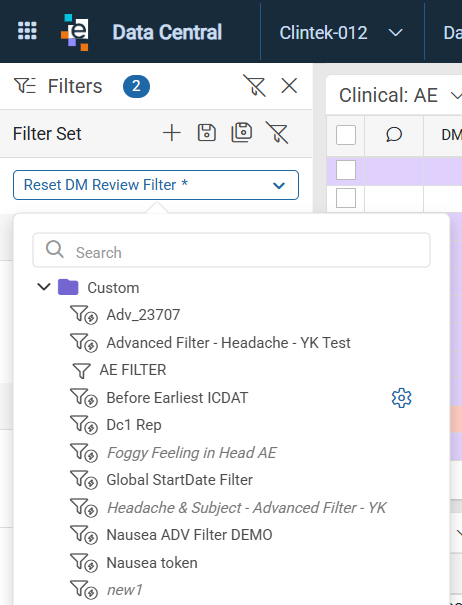Open settings gear for Before Earliest ICDAT

[401, 398]
